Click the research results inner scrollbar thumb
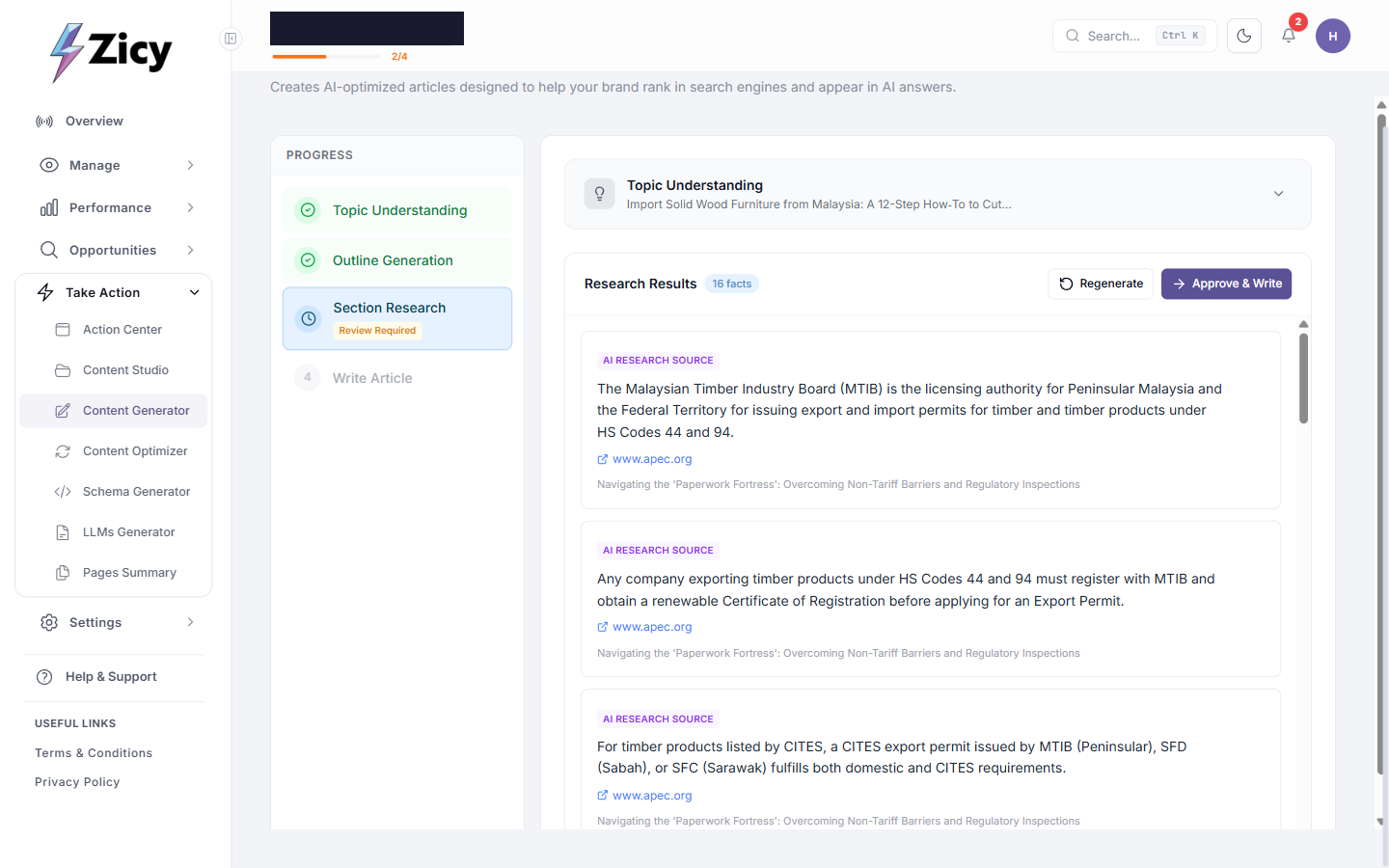This screenshot has height=868, width=1389. coord(1303,378)
